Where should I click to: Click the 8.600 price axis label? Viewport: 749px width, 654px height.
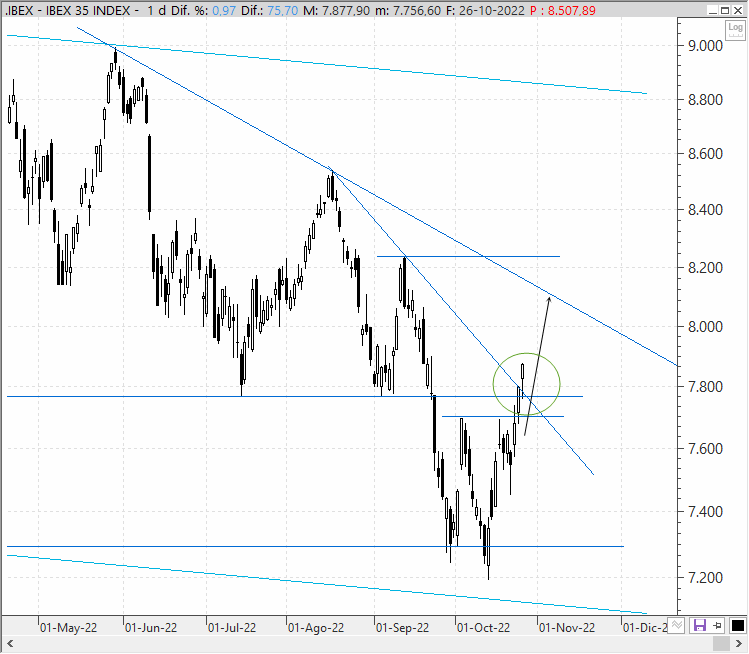(706, 154)
